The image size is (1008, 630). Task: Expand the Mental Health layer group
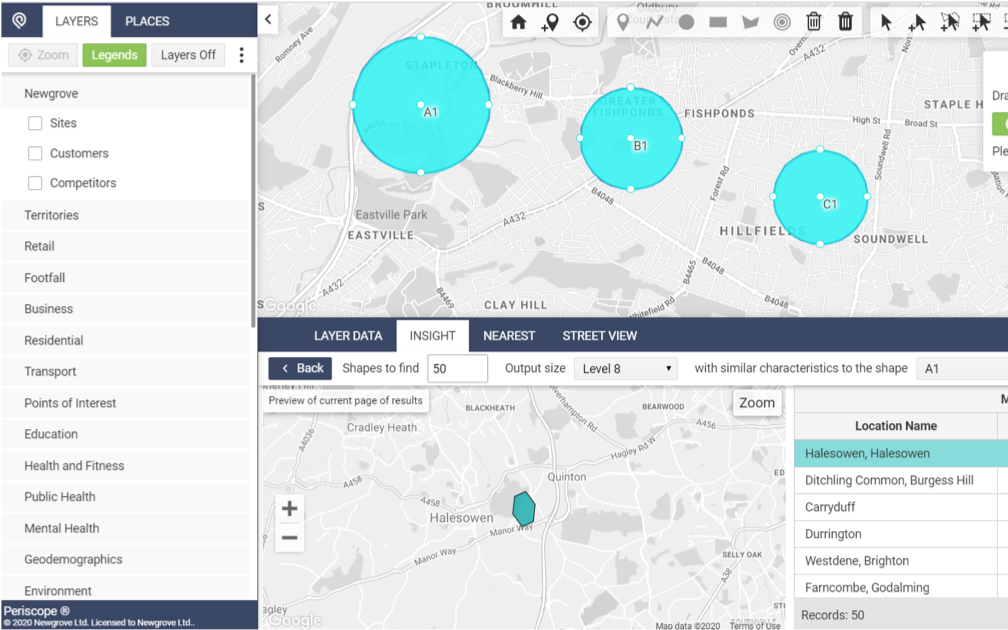point(125,528)
